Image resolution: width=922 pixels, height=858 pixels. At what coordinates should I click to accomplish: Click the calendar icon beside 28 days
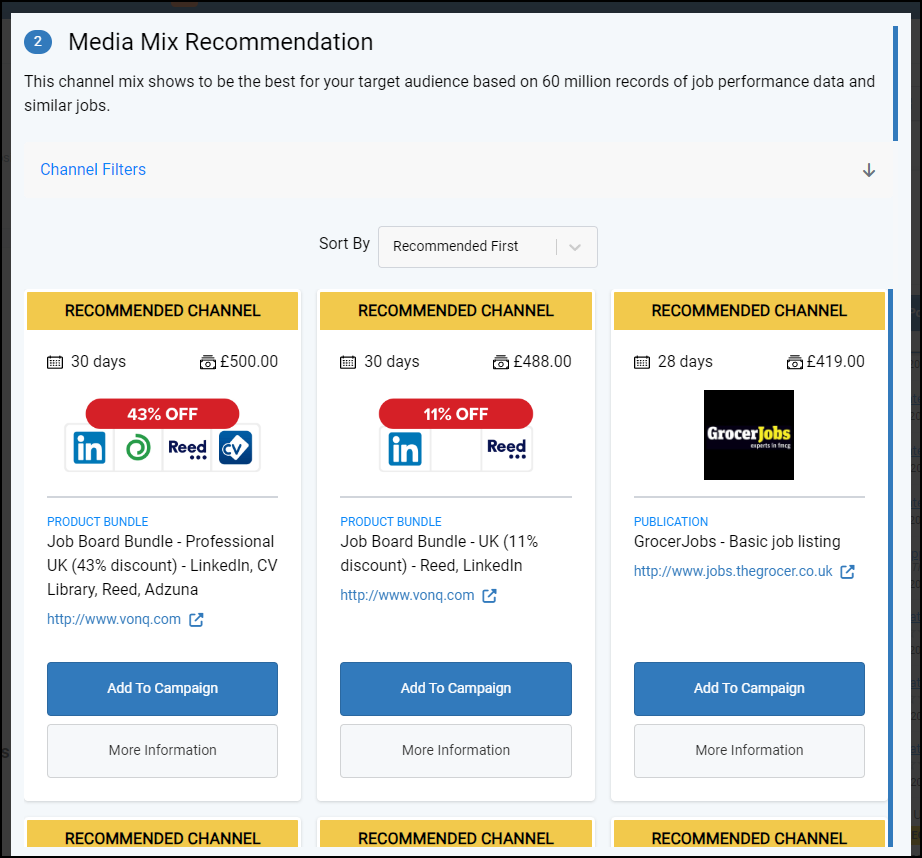click(x=642, y=362)
